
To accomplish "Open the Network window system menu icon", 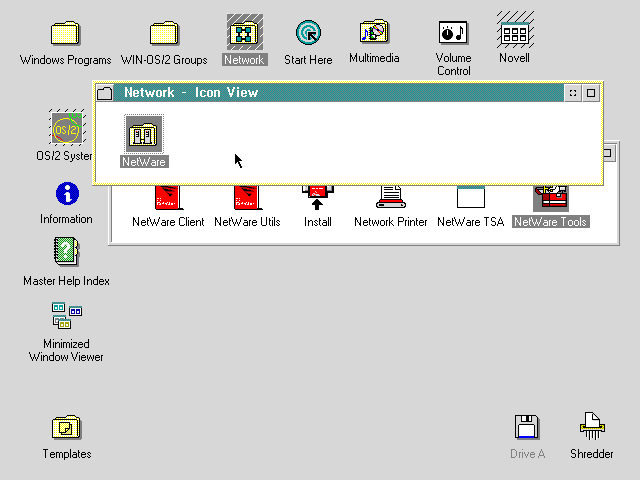I will click(104, 93).
